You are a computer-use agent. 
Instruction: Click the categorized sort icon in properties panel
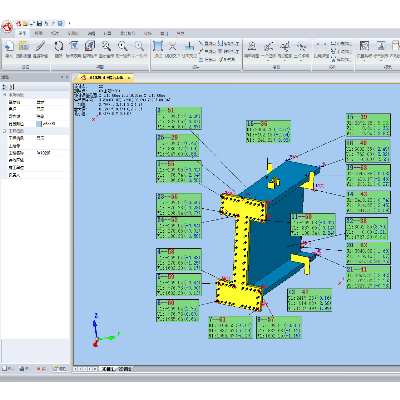pos(4,87)
